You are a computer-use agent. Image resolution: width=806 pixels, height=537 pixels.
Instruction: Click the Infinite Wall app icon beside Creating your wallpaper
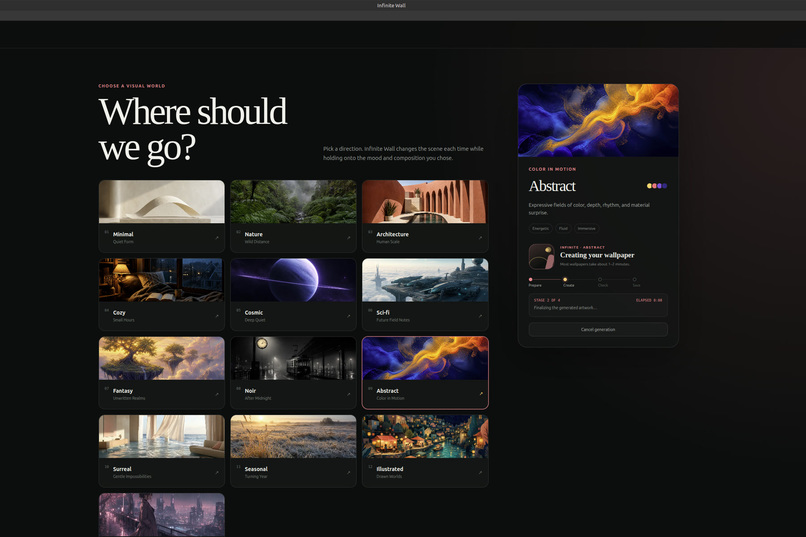(541, 256)
